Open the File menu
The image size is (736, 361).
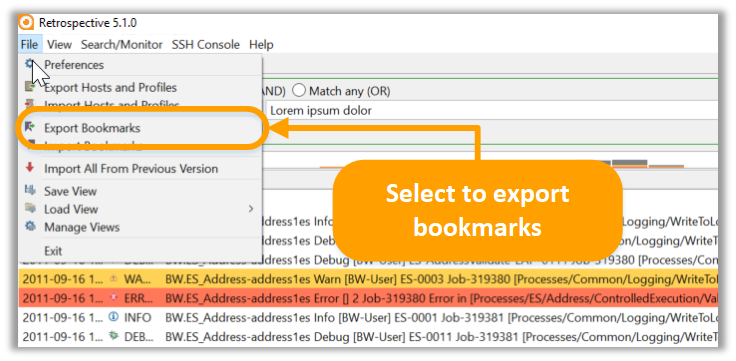(30, 45)
